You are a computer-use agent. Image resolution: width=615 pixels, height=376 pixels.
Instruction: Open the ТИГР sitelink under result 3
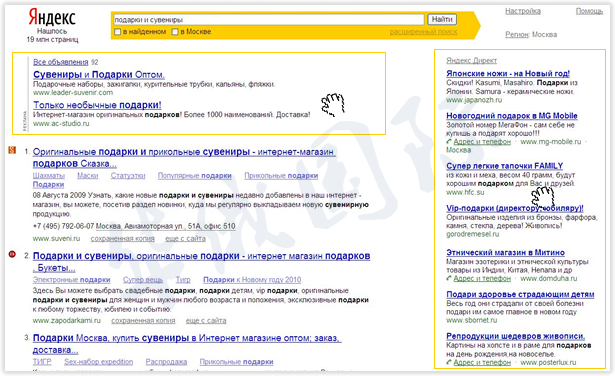coord(42,361)
